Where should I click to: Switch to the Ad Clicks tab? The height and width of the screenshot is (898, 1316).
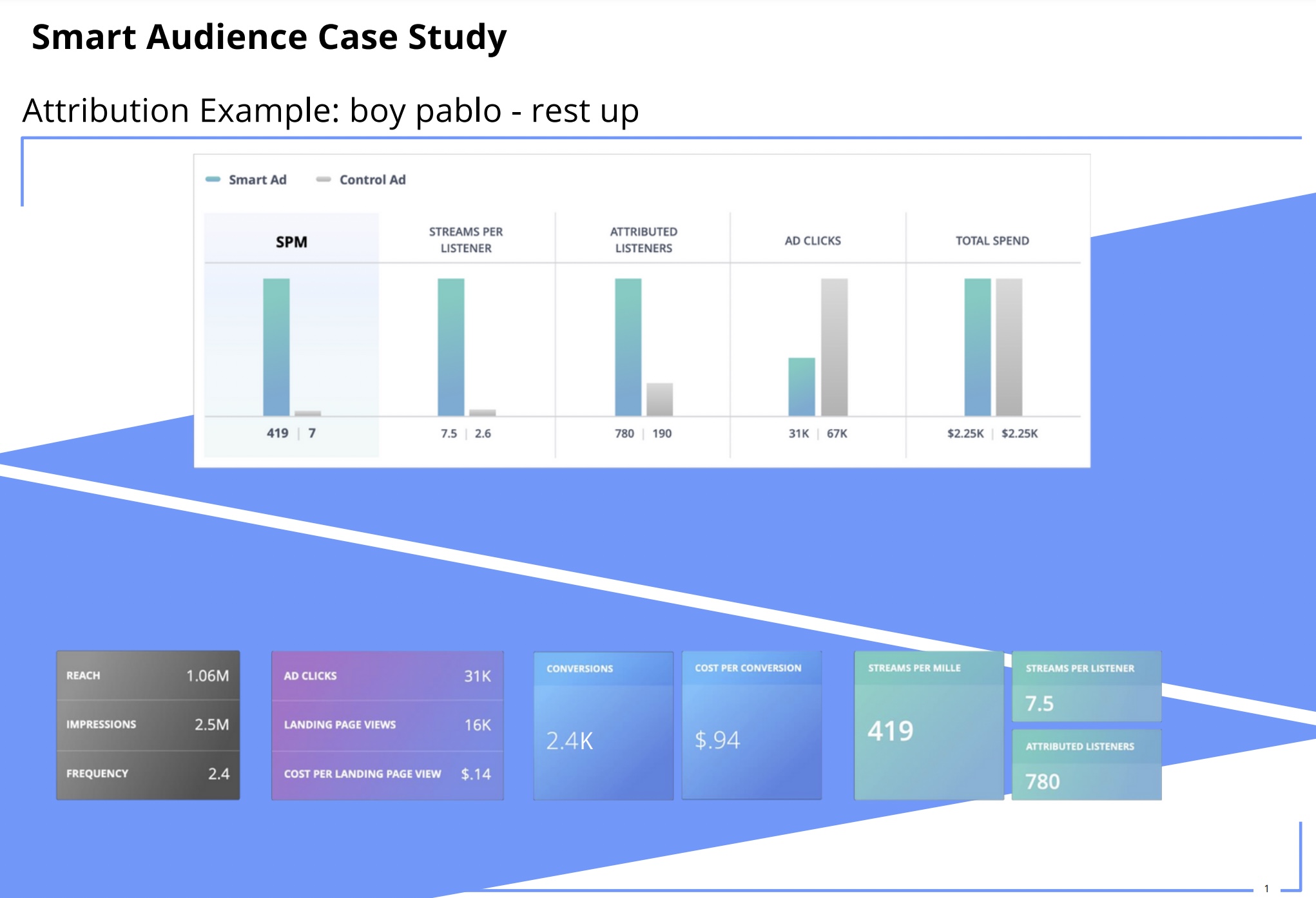pyautogui.click(x=813, y=240)
